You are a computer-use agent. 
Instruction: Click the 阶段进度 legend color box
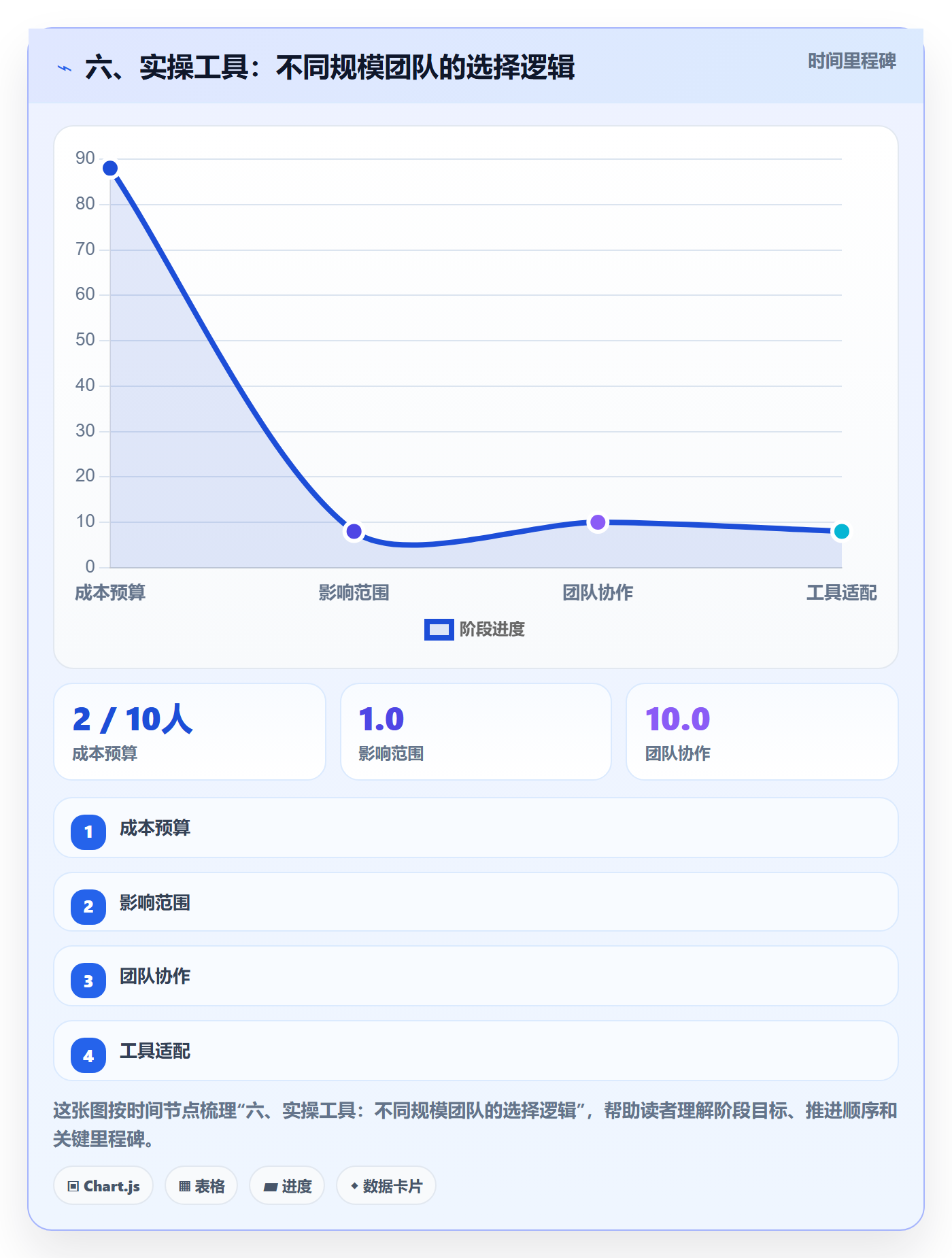[439, 630]
